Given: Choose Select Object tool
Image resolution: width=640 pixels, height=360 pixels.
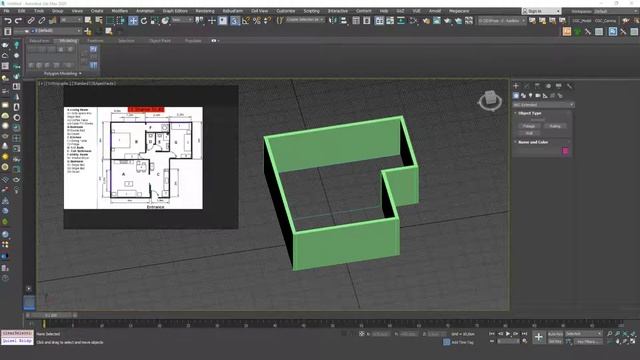Looking at the screenshot, I should pos(88,20).
